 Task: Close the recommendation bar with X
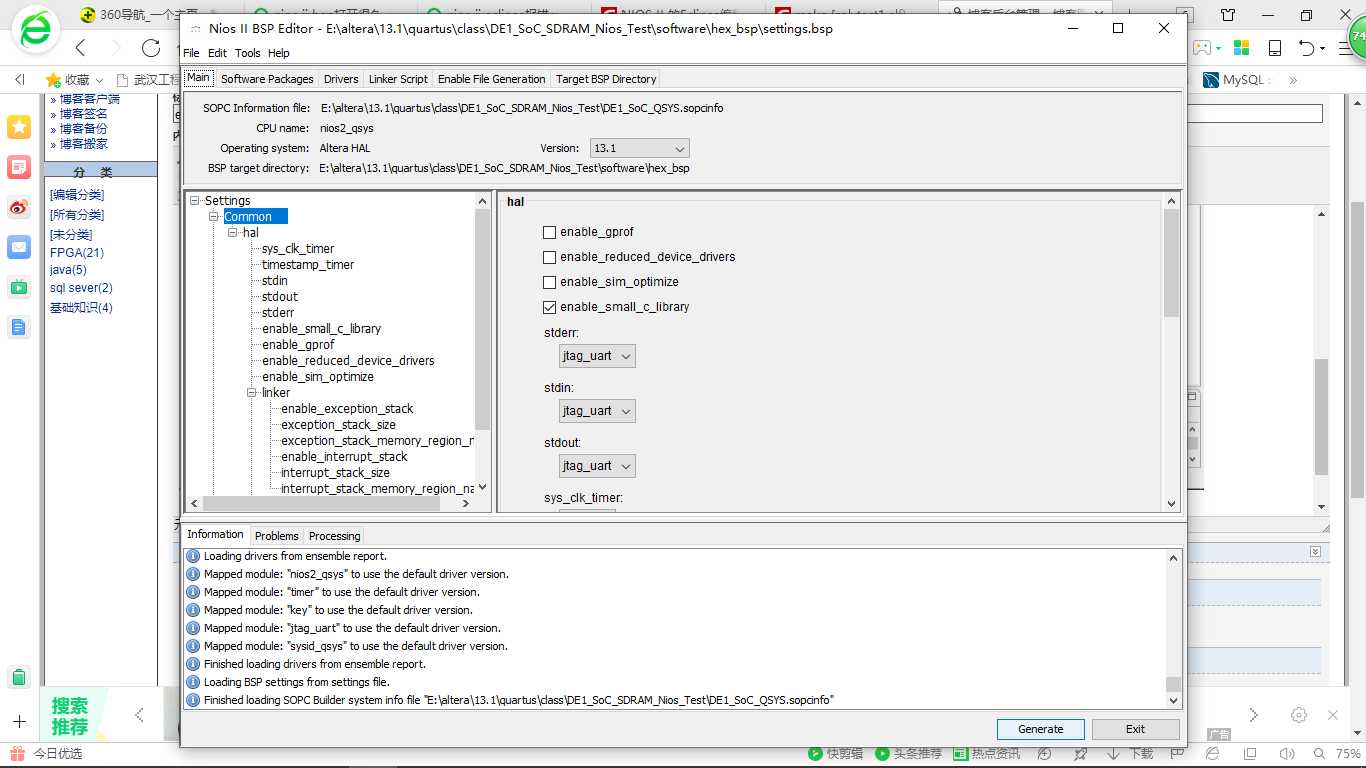pyautogui.click(x=1333, y=715)
